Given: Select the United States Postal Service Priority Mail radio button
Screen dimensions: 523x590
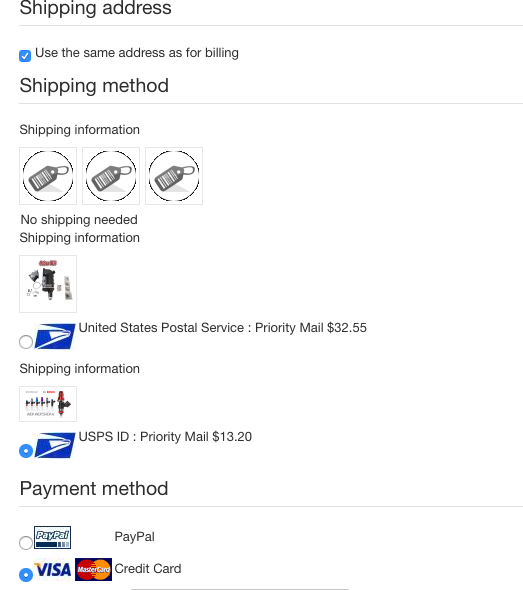Looking at the screenshot, I should (x=26, y=342).
